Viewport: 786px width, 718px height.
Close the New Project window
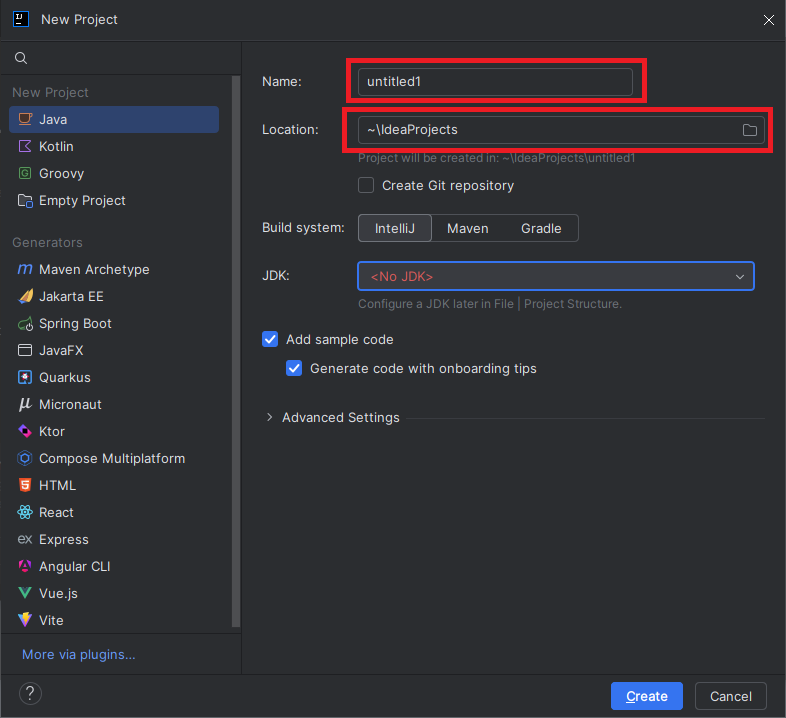point(768,20)
